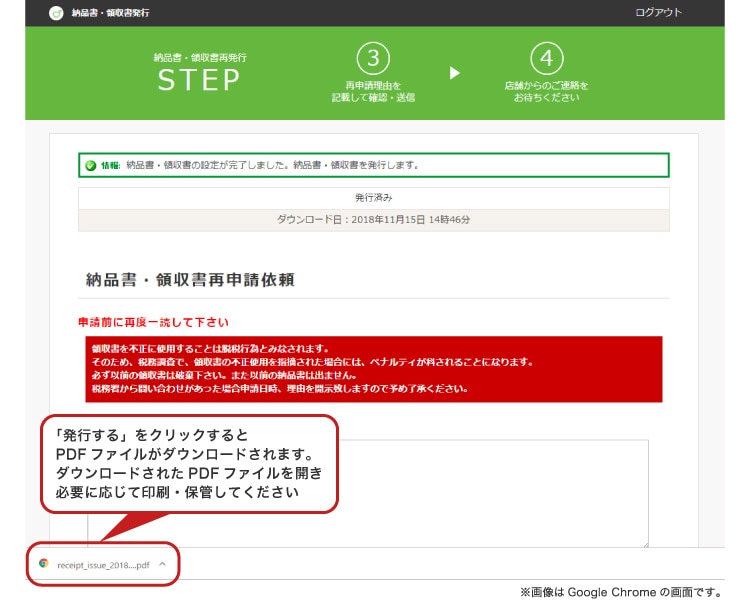Image resolution: width=750 pixels, height=605 pixels.
Task: Click the ダウンロード日 date row
Action: click(x=373, y=220)
